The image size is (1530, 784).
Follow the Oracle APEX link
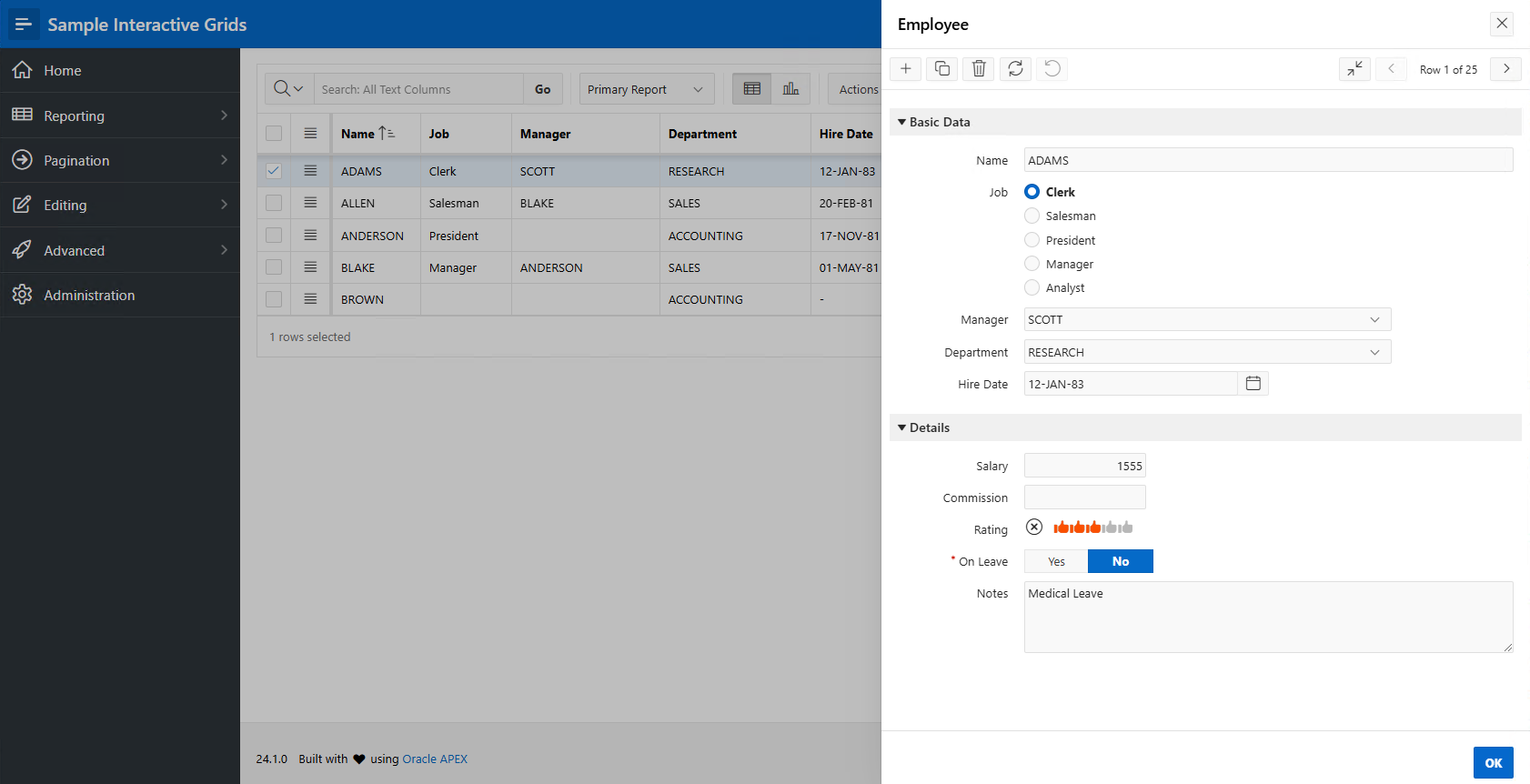coord(435,759)
